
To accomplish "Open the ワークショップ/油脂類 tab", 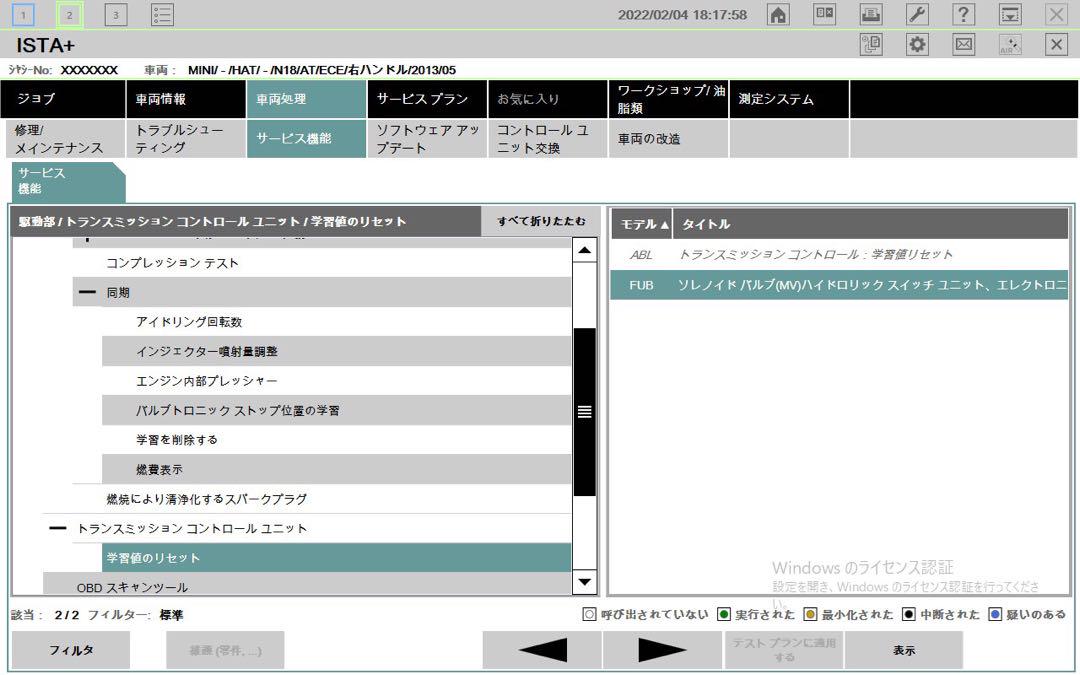I will coord(668,99).
